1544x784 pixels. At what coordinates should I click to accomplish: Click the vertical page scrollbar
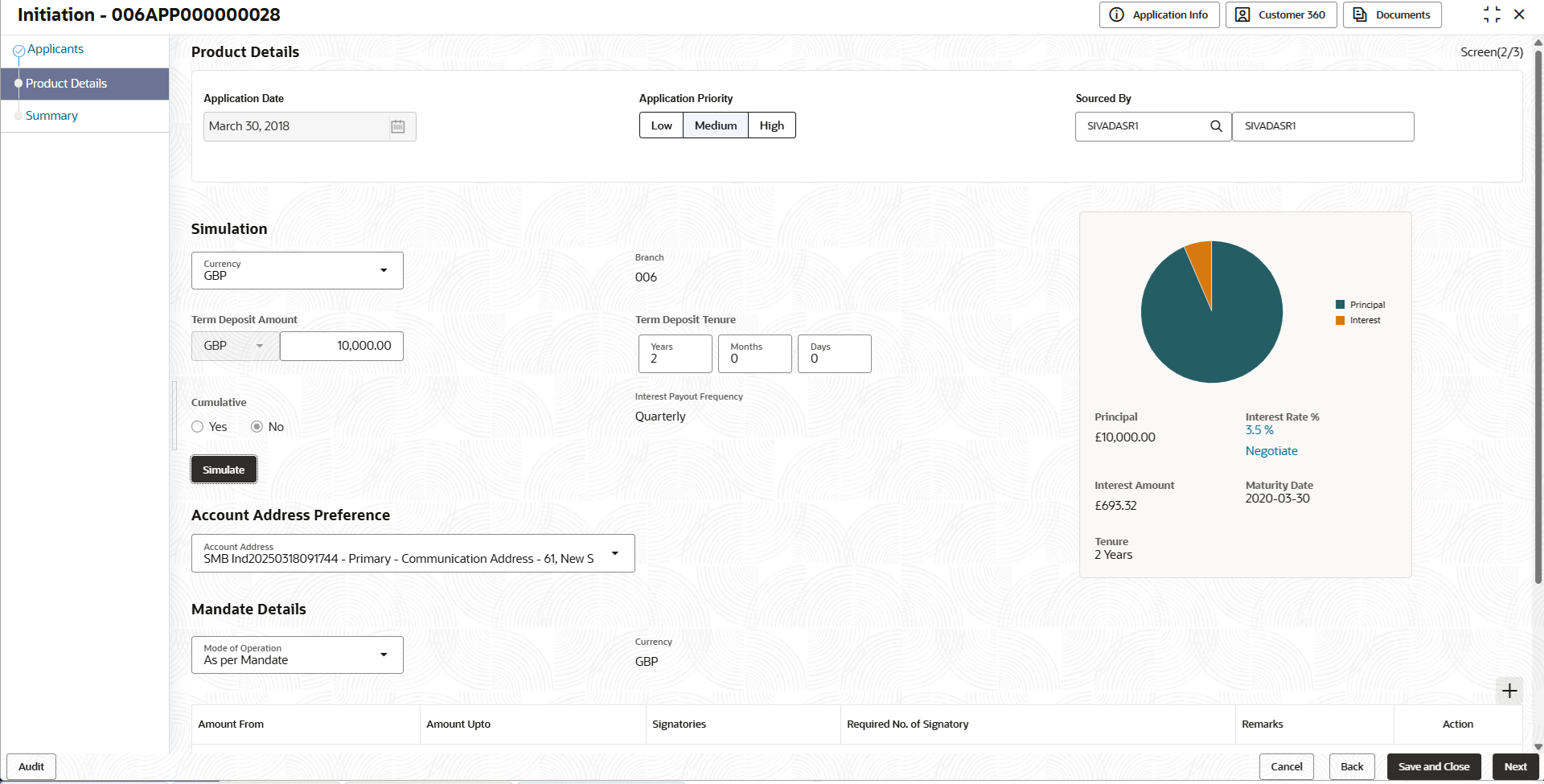coord(1538,318)
